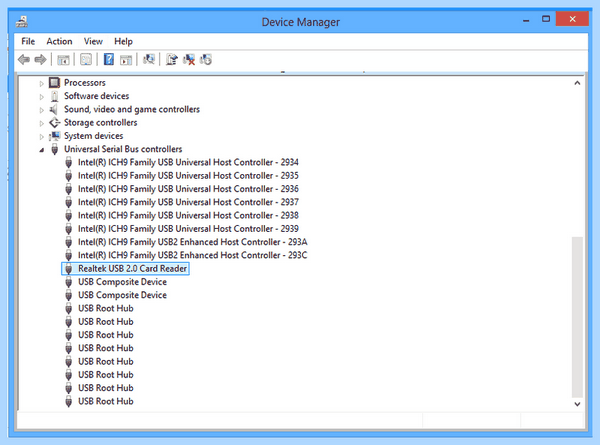Select USB Universal Host Controller - 2936

pos(188,189)
